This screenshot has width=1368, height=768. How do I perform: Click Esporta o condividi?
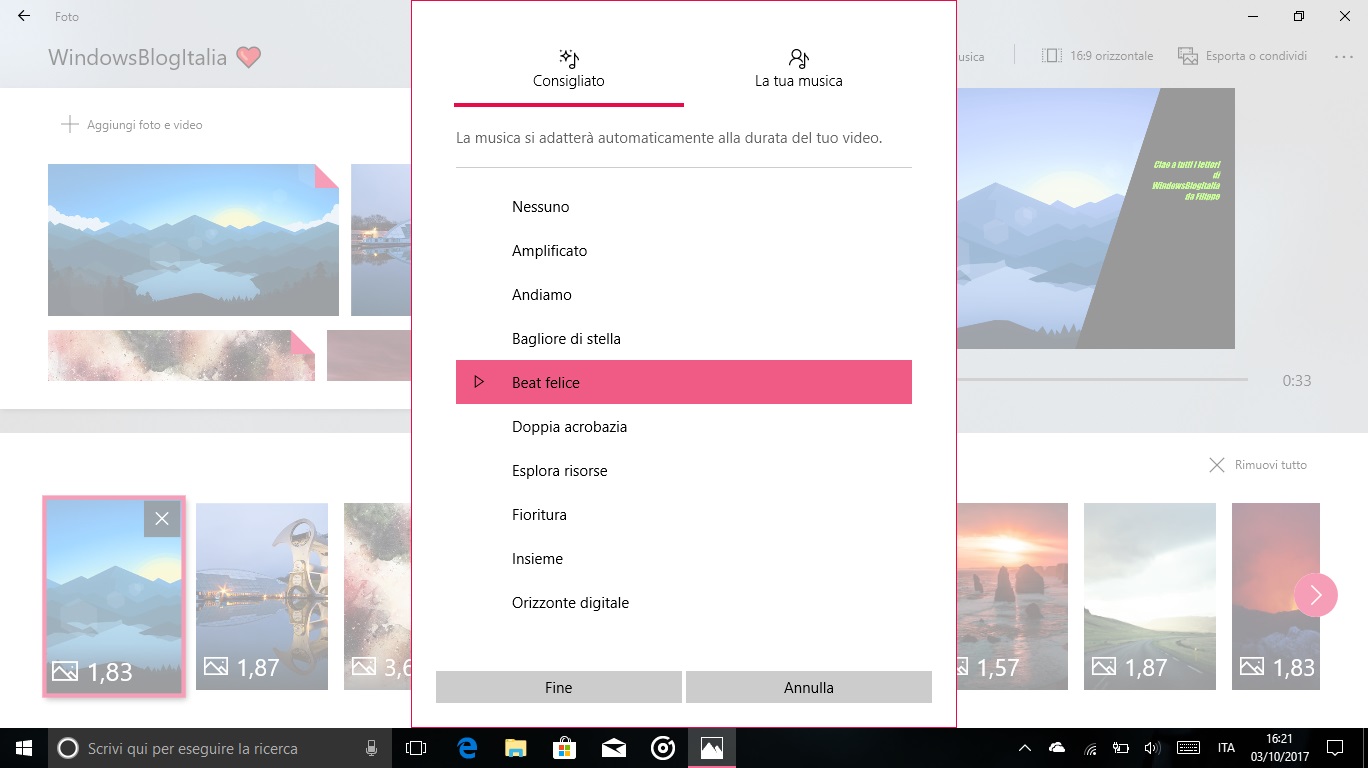1243,56
